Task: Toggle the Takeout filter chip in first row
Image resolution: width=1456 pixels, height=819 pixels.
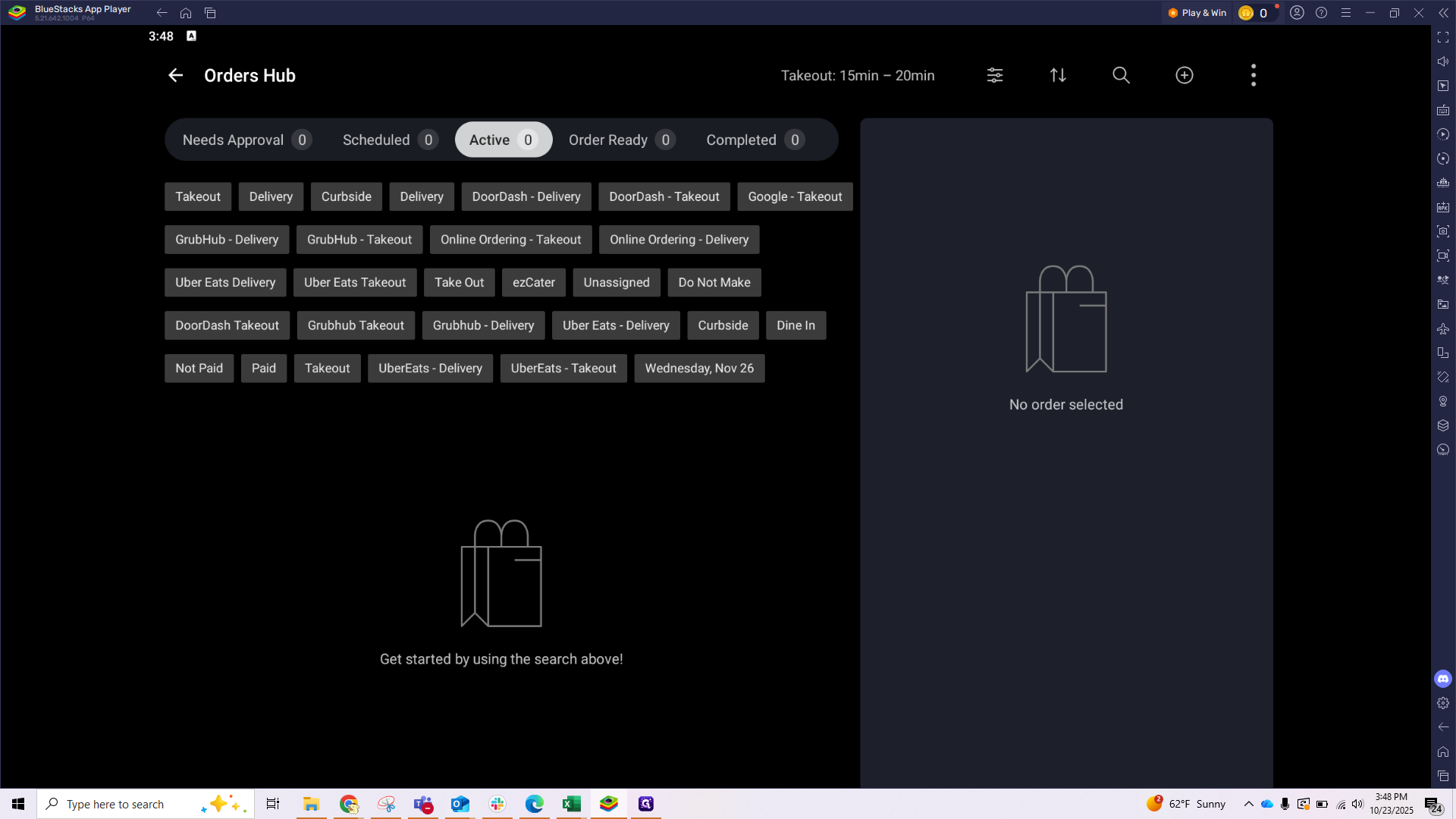Action: (198, 196)
